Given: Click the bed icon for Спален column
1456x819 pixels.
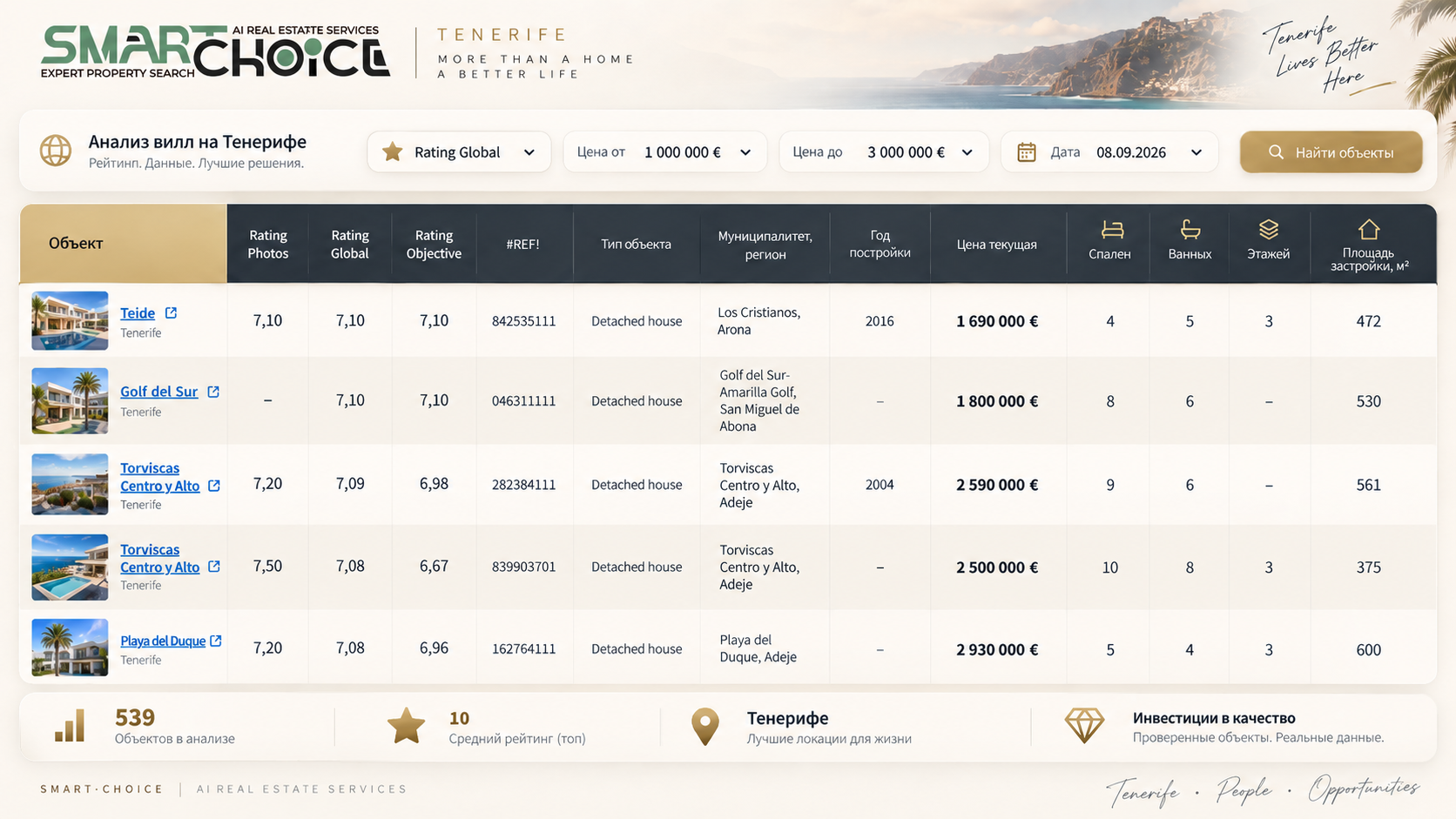Looking at the screenshot, I should [1112, 230].
